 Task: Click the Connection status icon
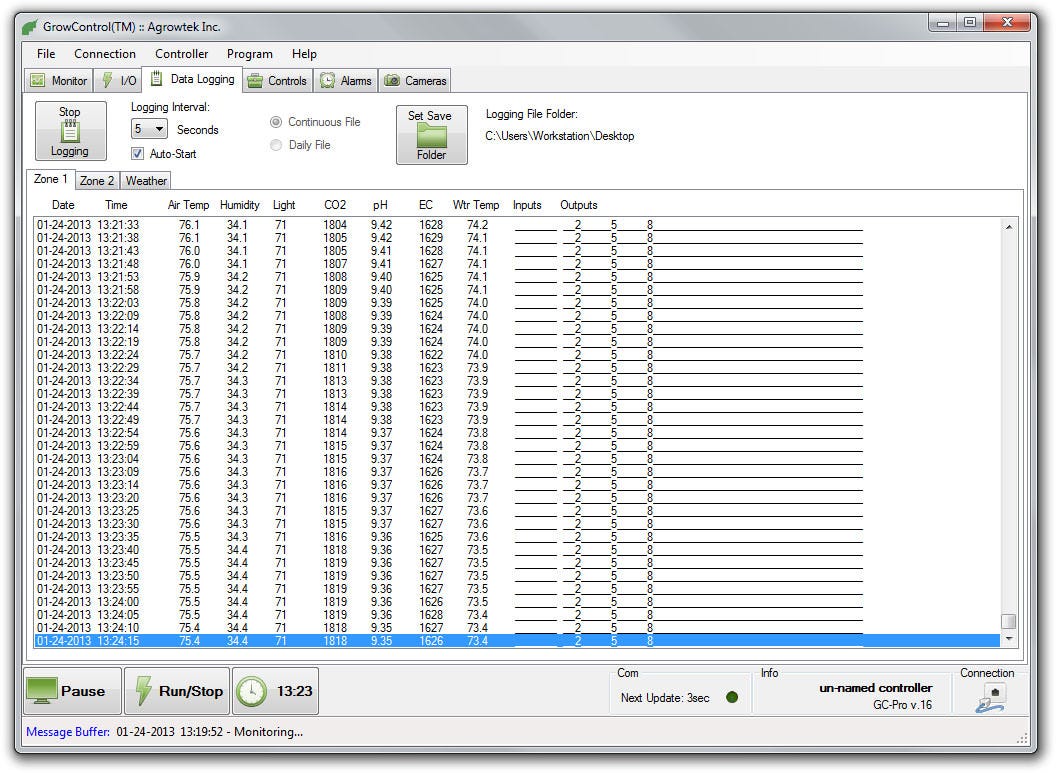[988, 698]
